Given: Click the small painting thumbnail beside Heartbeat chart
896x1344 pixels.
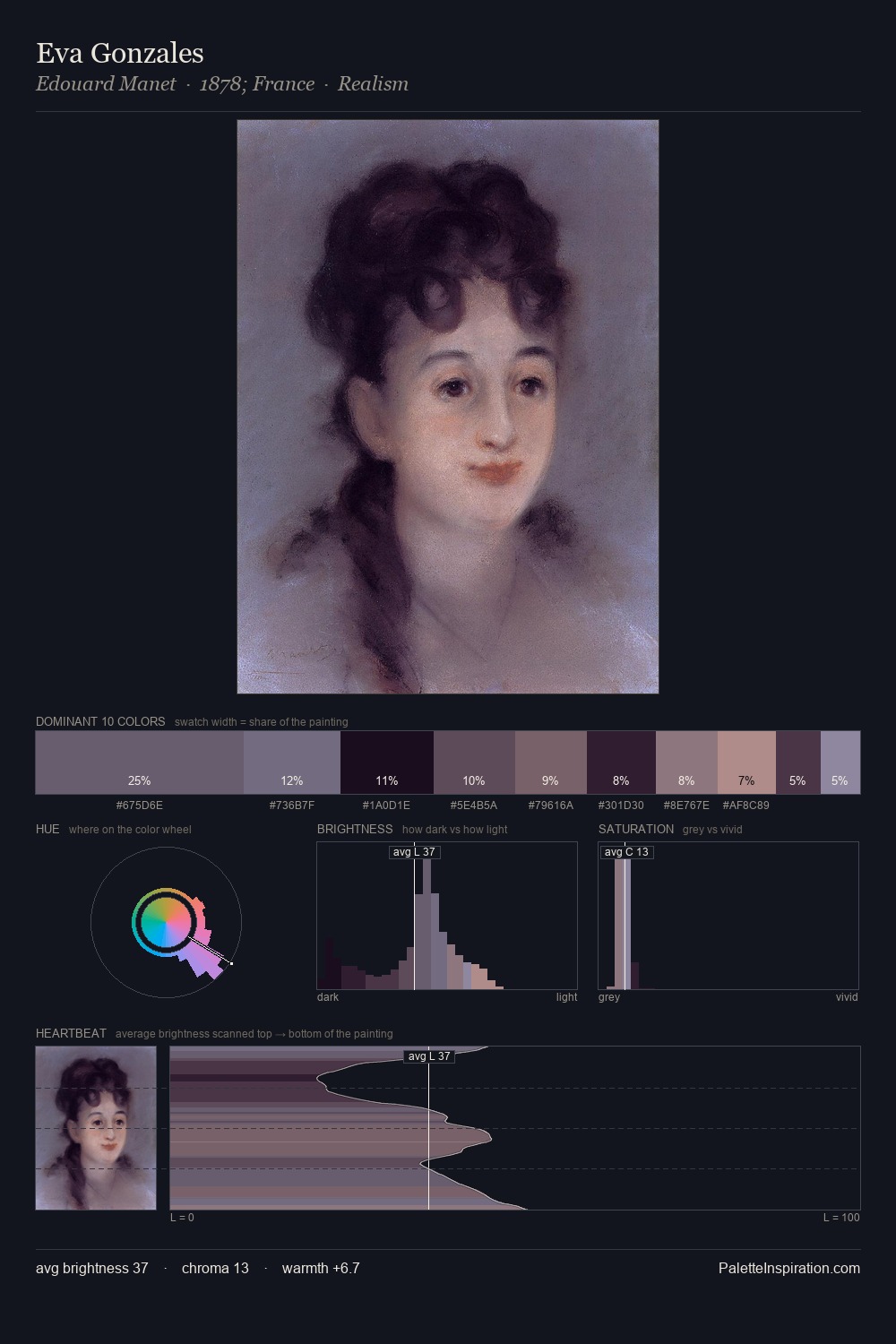Looking at the screenshot, I should coord(96,1128).
